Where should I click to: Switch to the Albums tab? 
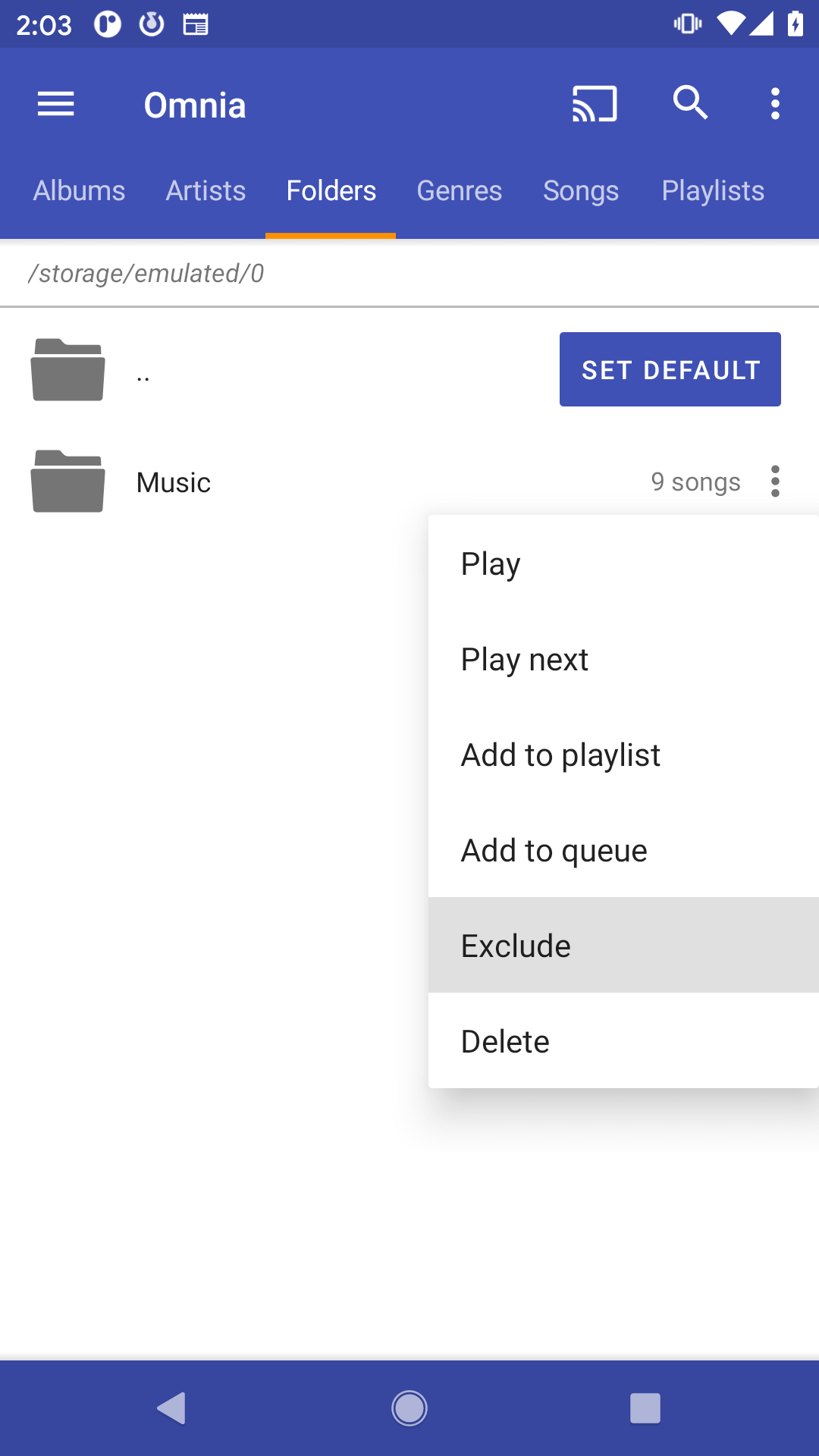79,191
